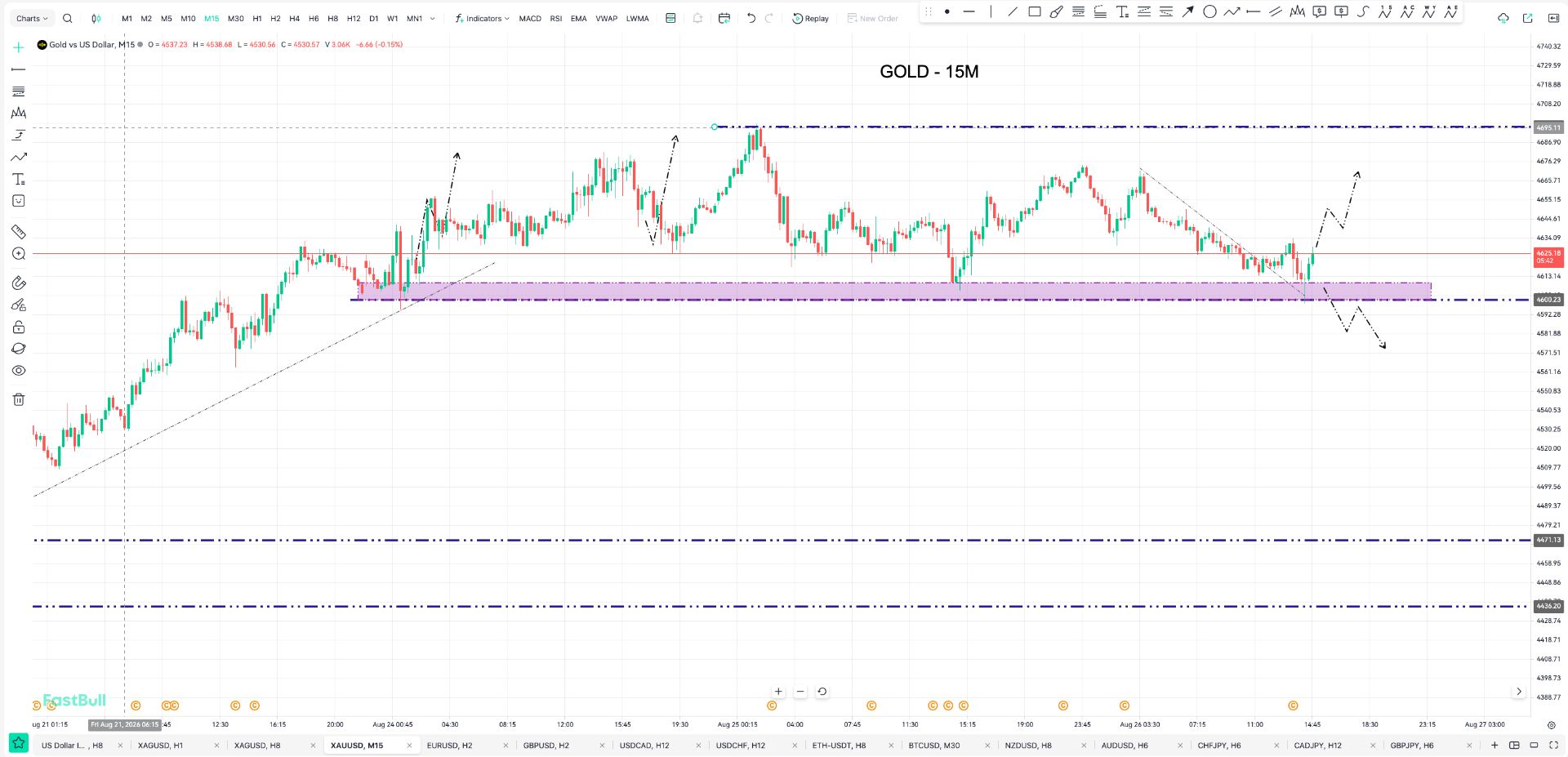The width and height of the screenshot is (1568, 757).
Task: Add the VWAP indicator
Action: 607,18
